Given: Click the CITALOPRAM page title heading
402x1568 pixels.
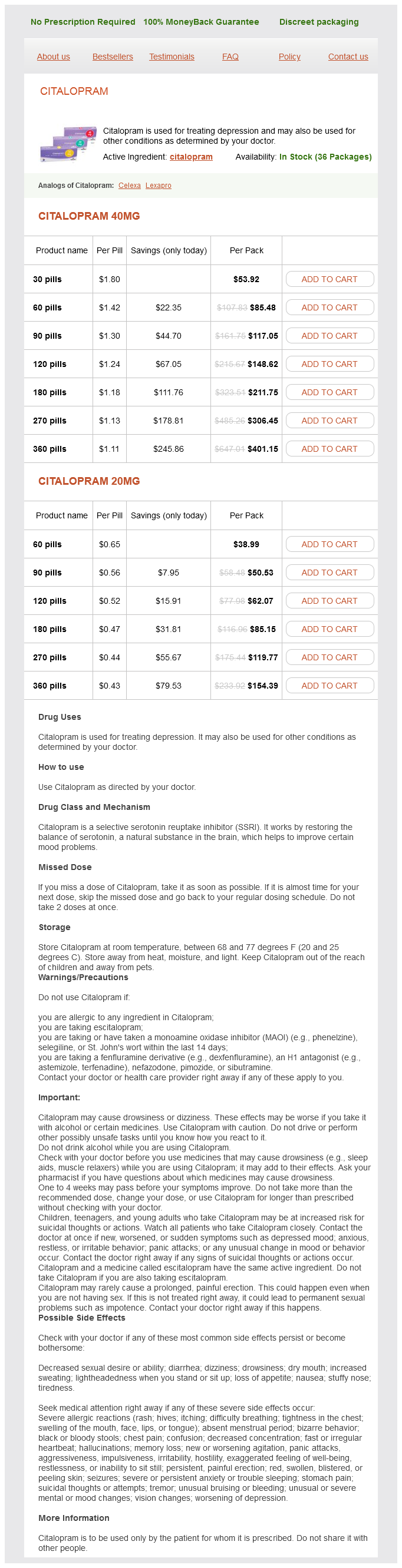Looking at the screenshot, I should pos(74,91).
